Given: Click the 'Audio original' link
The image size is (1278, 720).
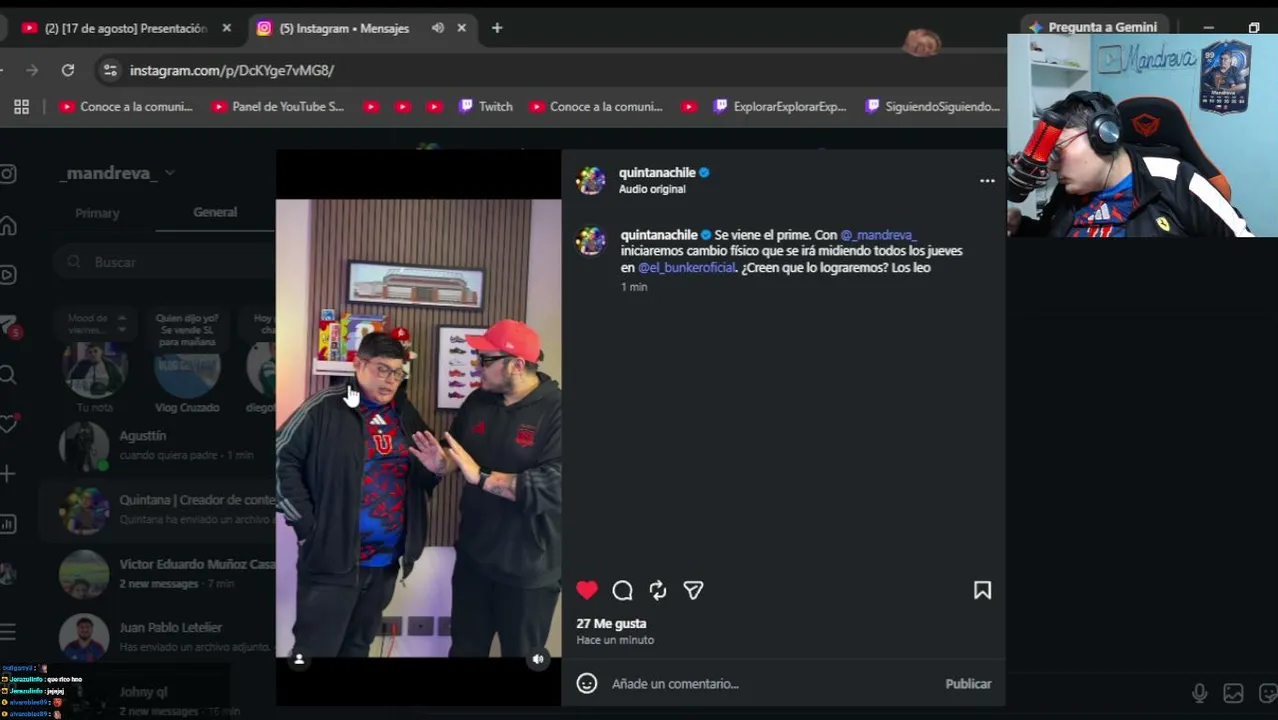Looking at the screenshot, I should tap(652, 189).
